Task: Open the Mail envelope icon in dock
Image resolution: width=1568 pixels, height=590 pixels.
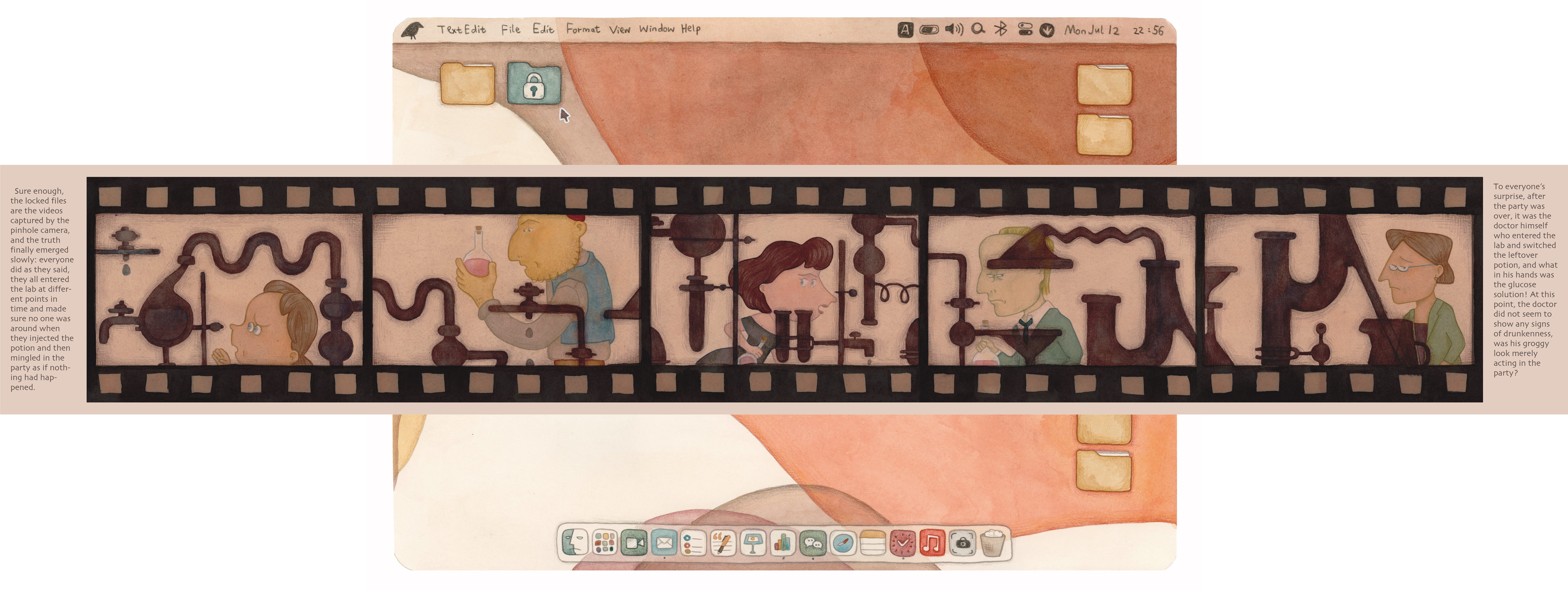Action: pos(664,542)
